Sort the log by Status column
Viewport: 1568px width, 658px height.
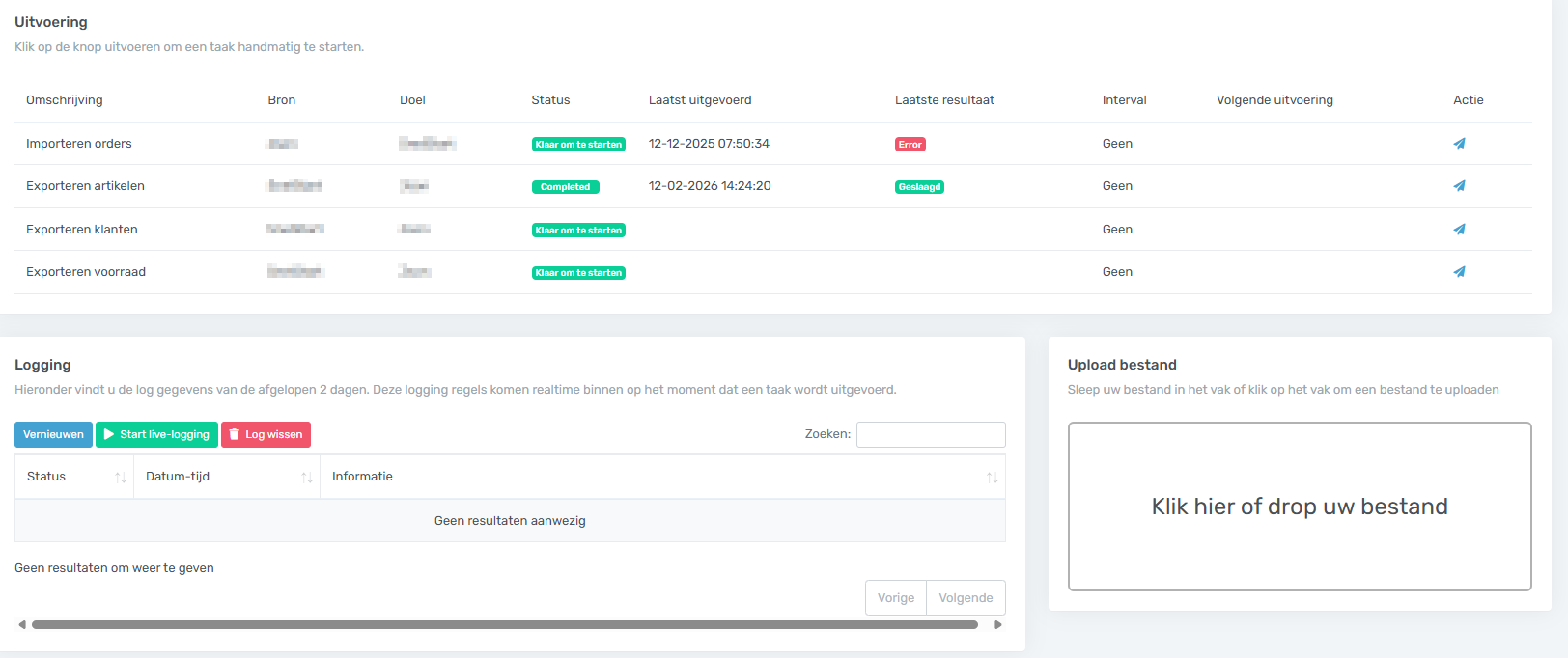pyautogui.click(x=74, y=477)
